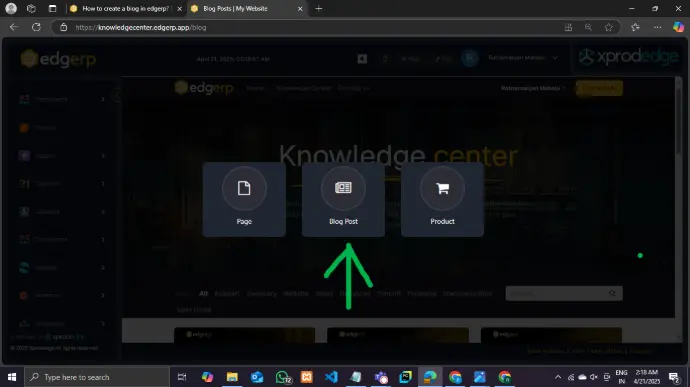
Task: Open the Windows Start menu
Action: click(x=12, y=377)
